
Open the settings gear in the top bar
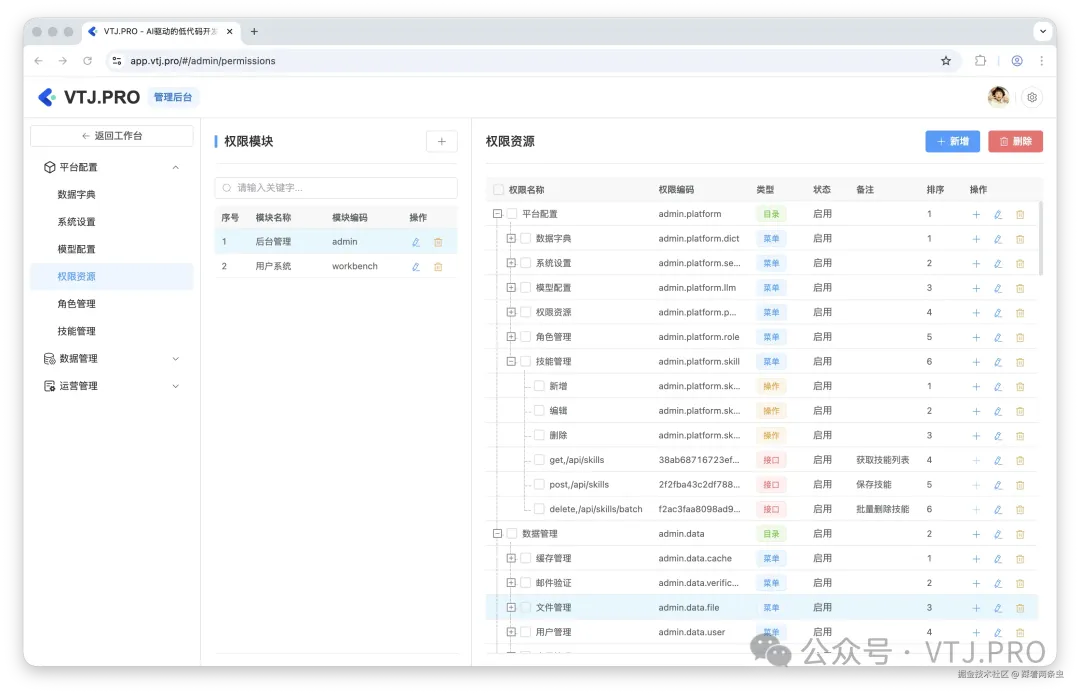click(x=1032, y=97)
